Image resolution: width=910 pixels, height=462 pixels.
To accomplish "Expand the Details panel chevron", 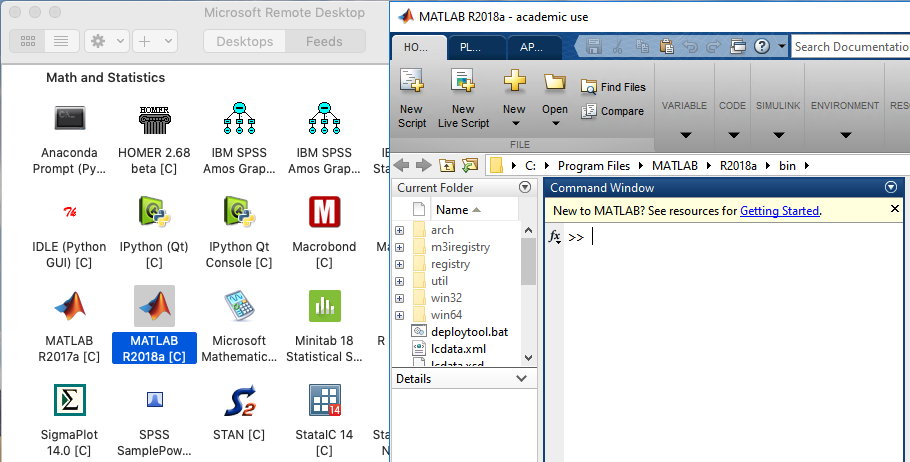I will click(521, 378).
